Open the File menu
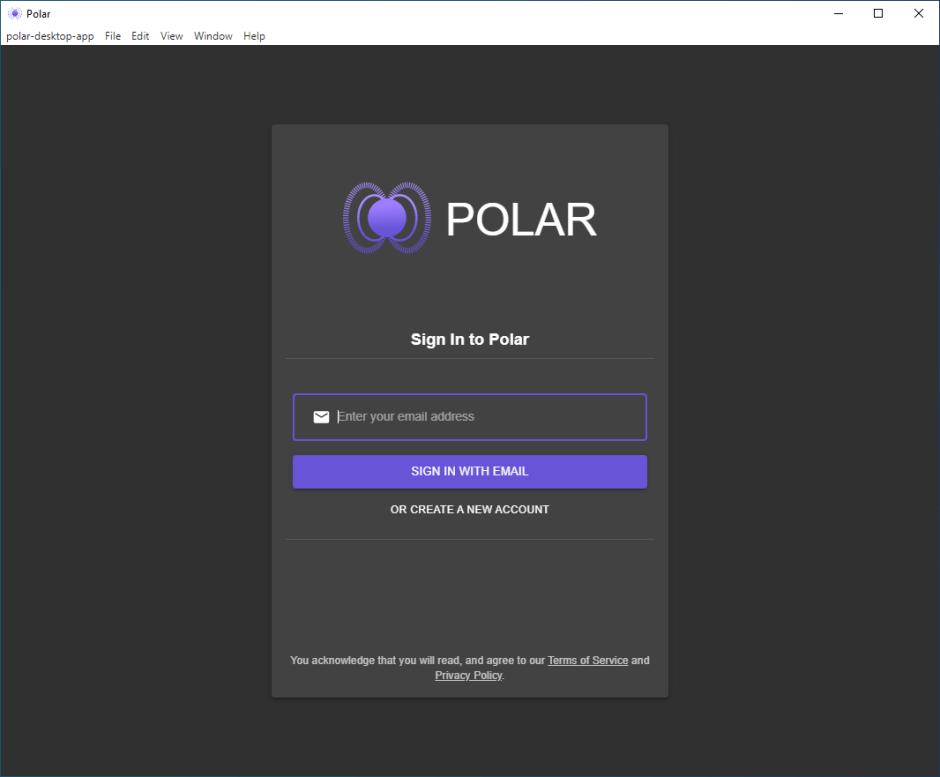Viewport: 940px width, 777px height. (x=113, y=36)
